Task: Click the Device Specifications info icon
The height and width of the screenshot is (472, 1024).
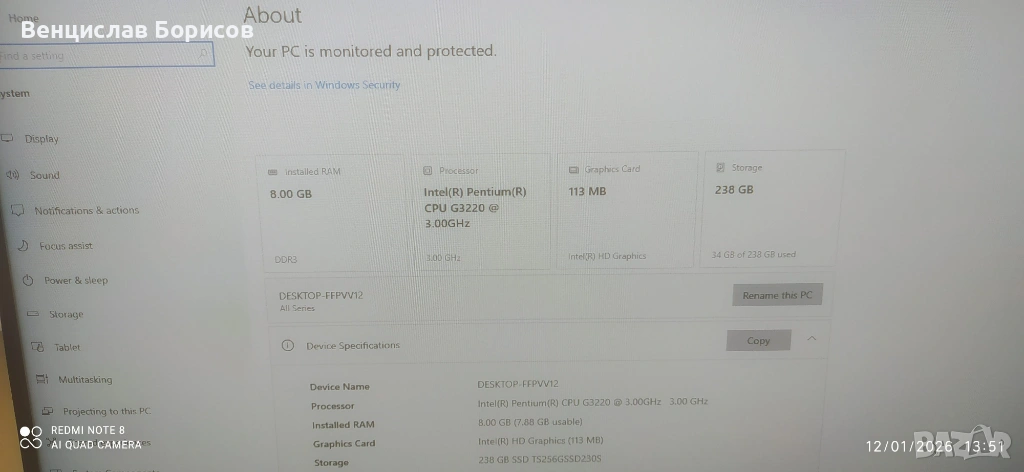Action: pos(287,345)
